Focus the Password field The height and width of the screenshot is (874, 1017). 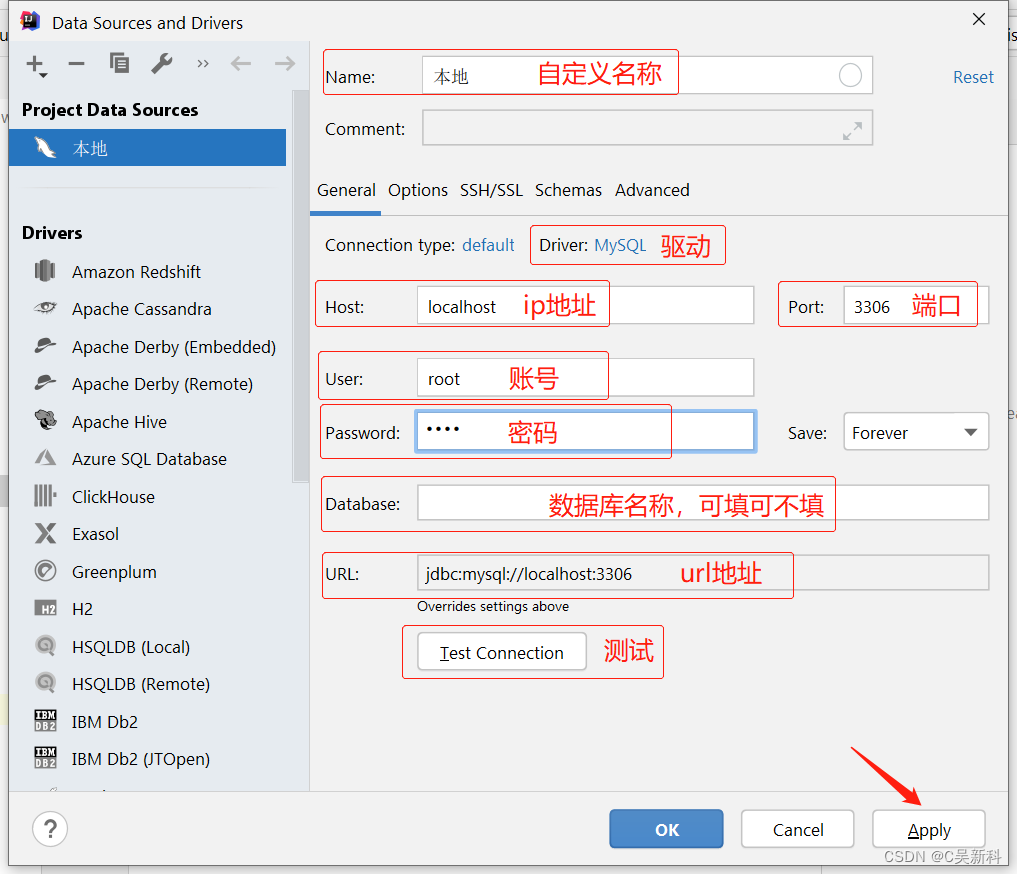click(x=585, y=431)
